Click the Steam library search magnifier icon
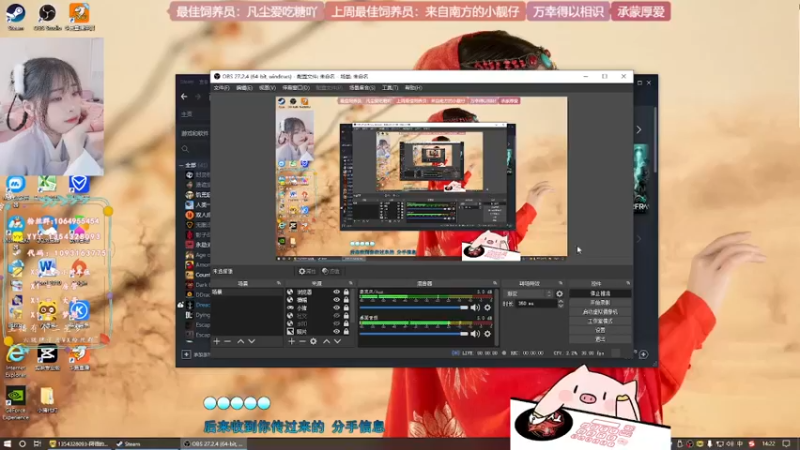The image size is (800, 450). pos(185,149)
